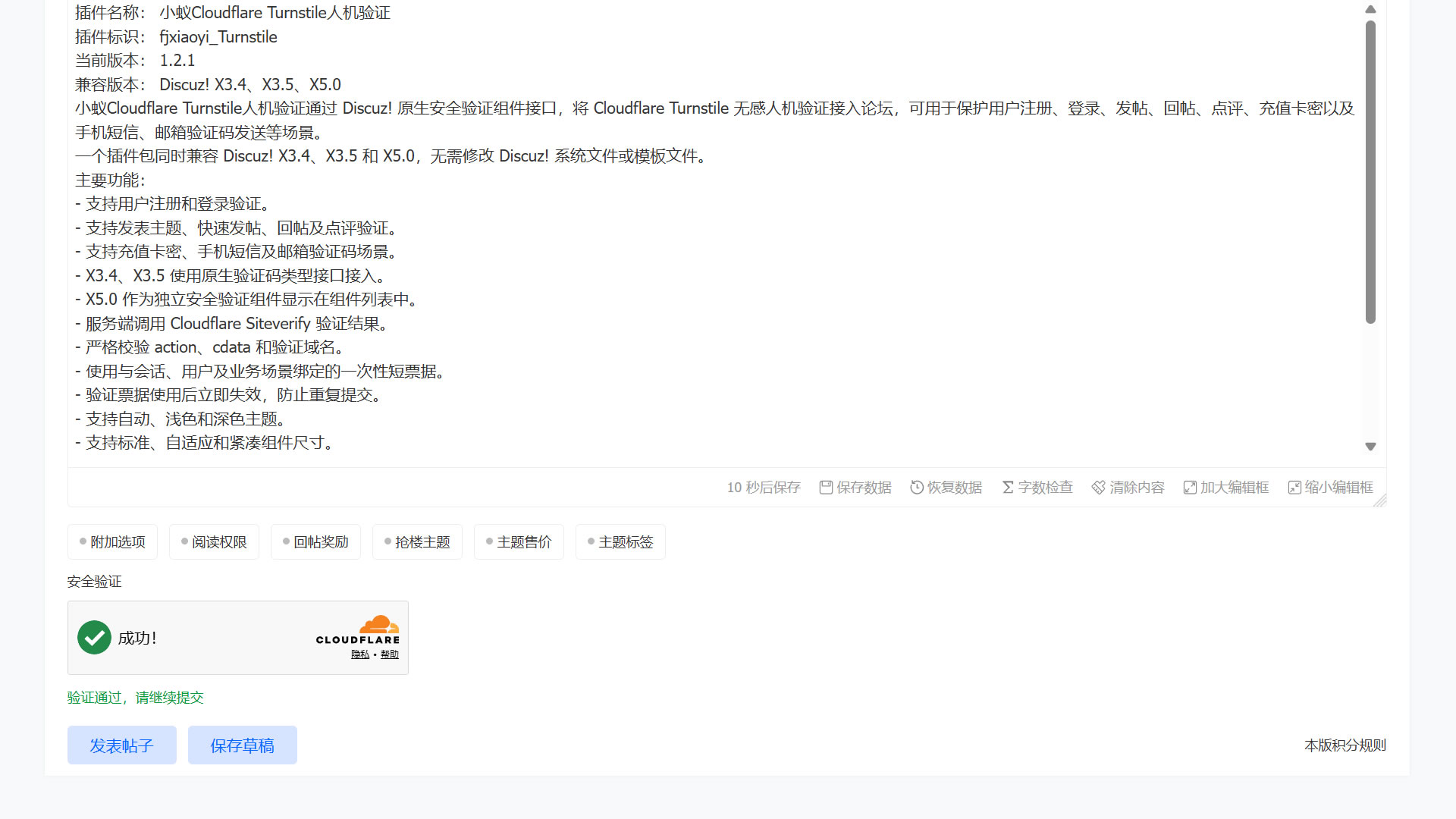The height and width of the screenshot is (819, 1456).
Task: Open the 附加选项 tab
Action: (x=112, y=542)
